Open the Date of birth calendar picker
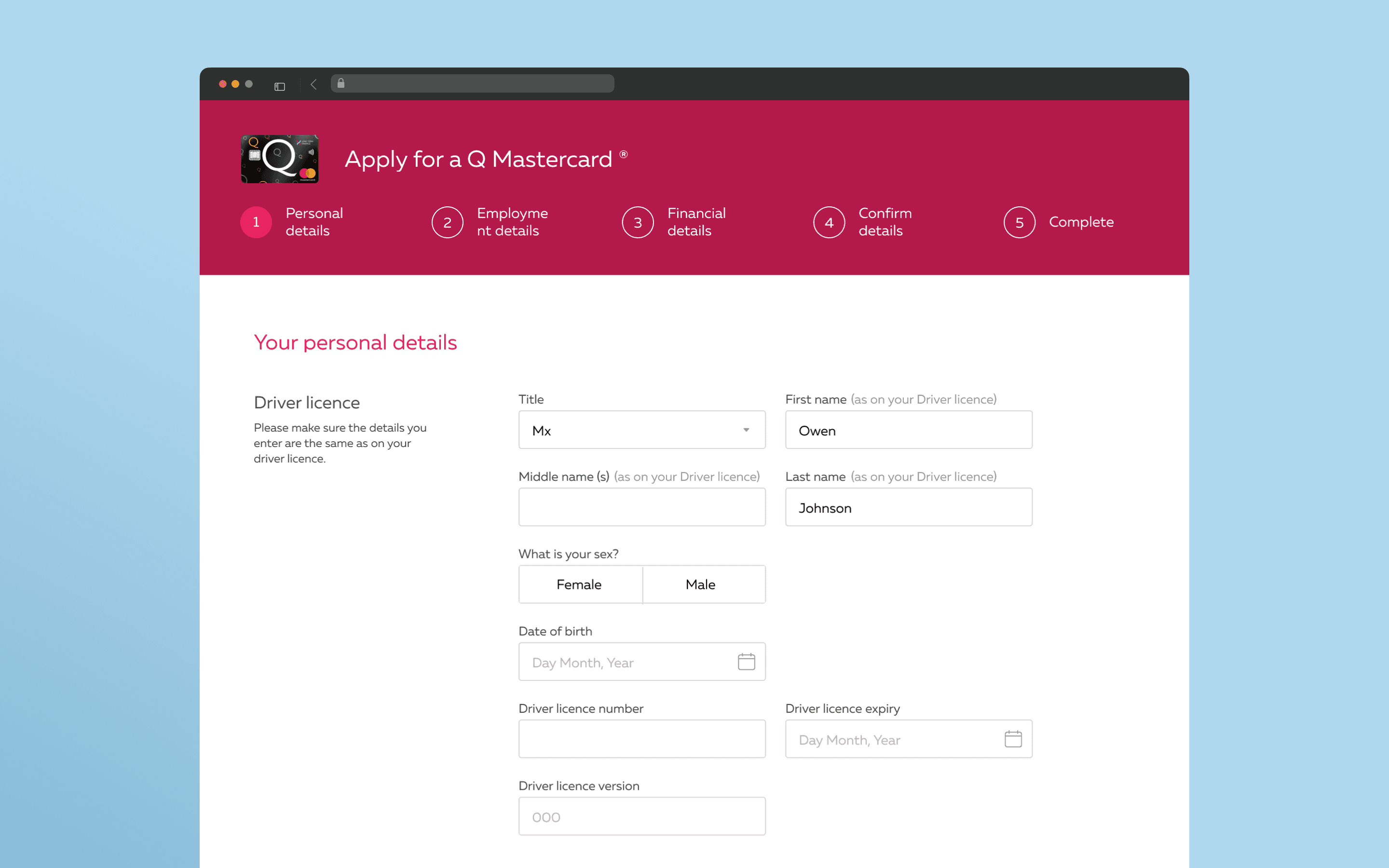Screen dimensions: 1389x868 coord(746,662)
